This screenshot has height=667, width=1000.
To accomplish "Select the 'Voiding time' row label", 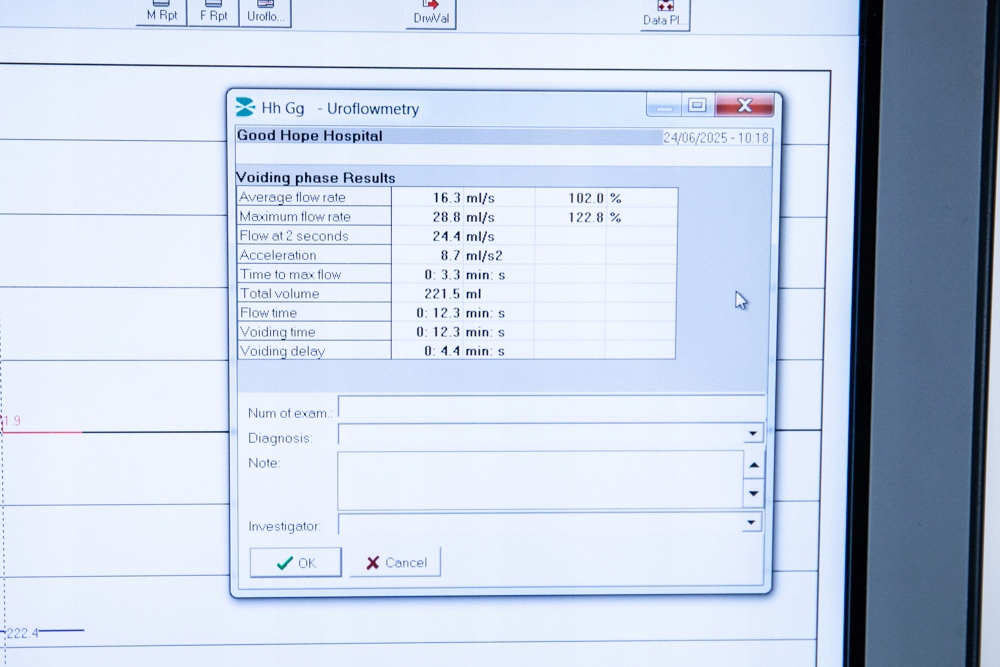I will 314,331.
